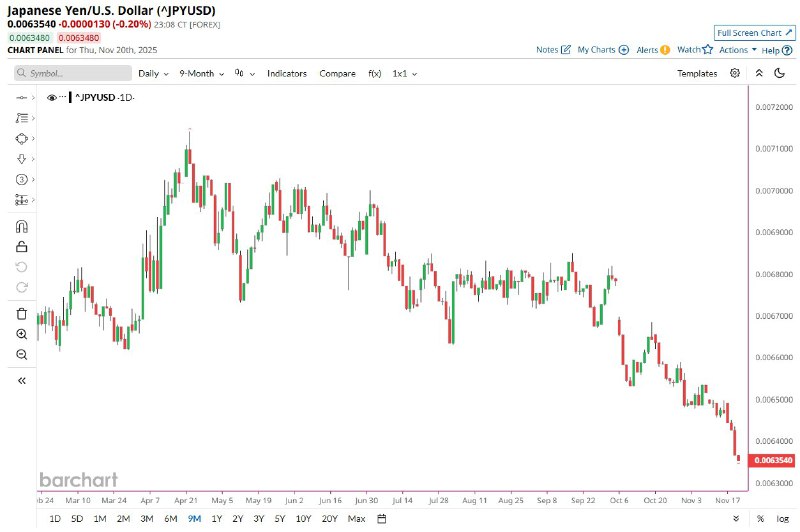Open the date range calendar icon
Viewport: 800px width, 532px height.
click(x=382, y=519)
